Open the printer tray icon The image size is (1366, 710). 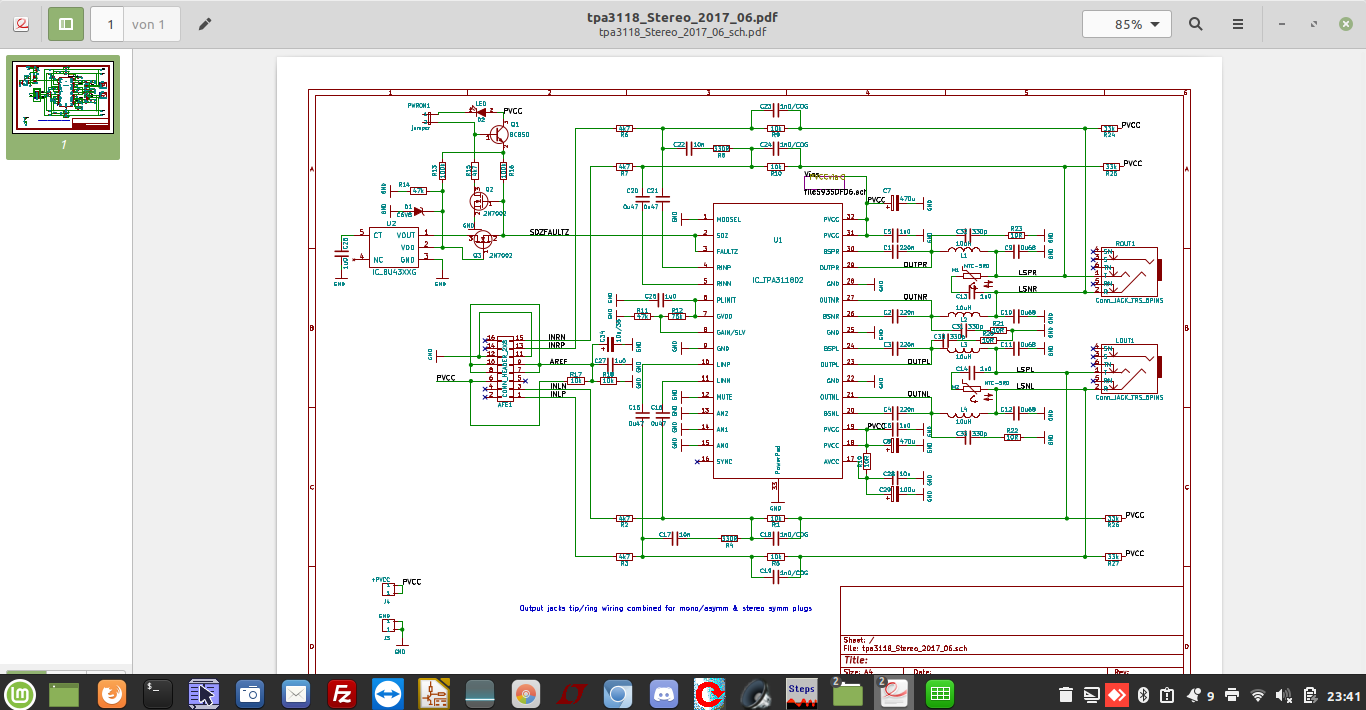click(1232, 695)
